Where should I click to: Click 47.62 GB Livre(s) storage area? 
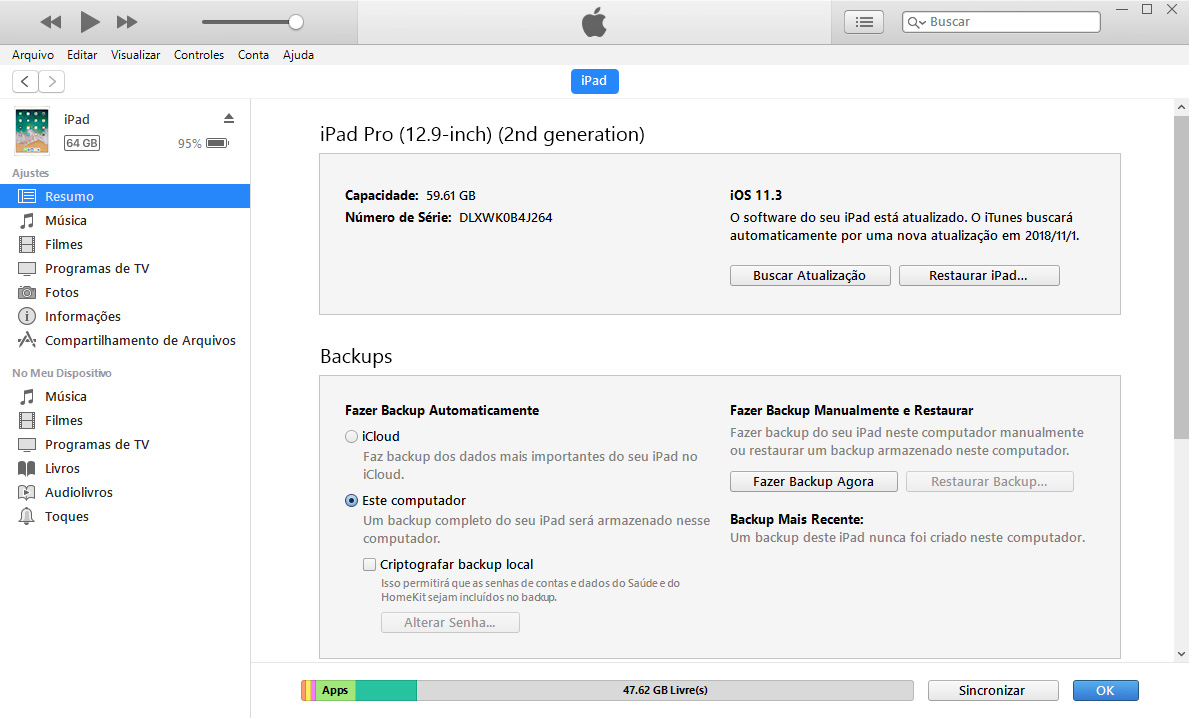click(x=665, y=690)
